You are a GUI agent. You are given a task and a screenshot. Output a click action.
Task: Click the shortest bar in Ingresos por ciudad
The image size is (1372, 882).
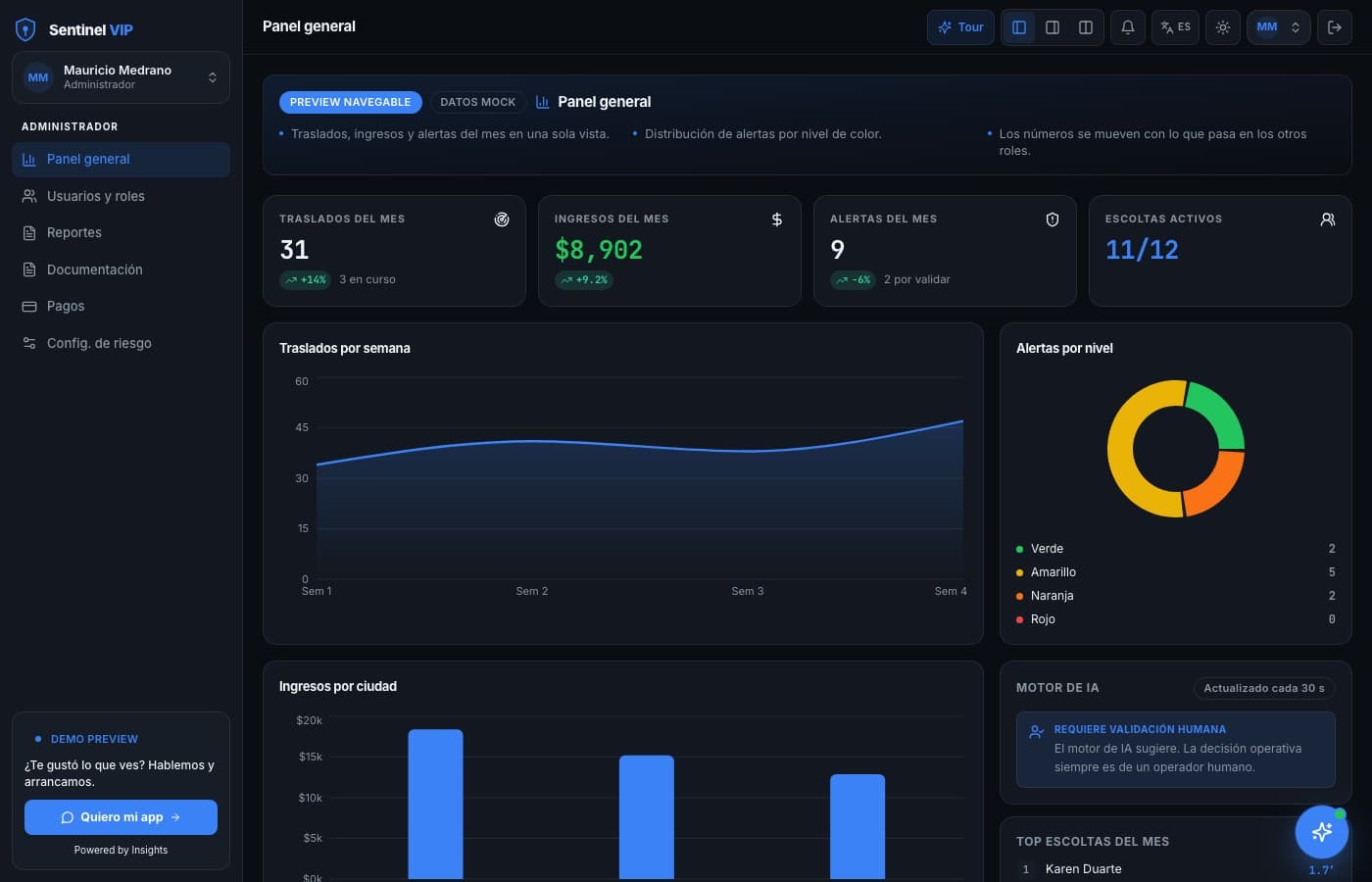tap(857, 826)
